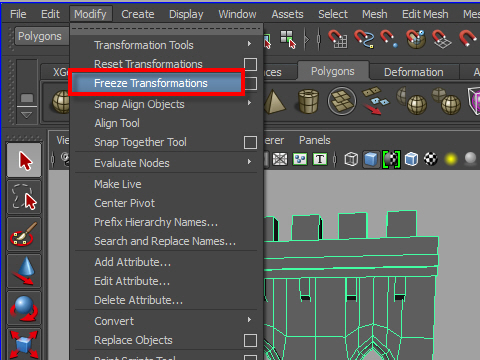Activate the Select tool arrow

coord(24,160)
